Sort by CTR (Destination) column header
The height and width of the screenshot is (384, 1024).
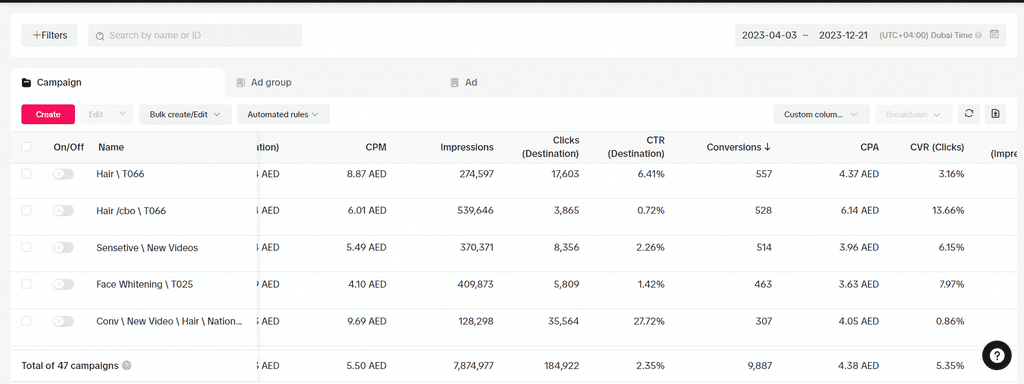click(x=636, y=148)
